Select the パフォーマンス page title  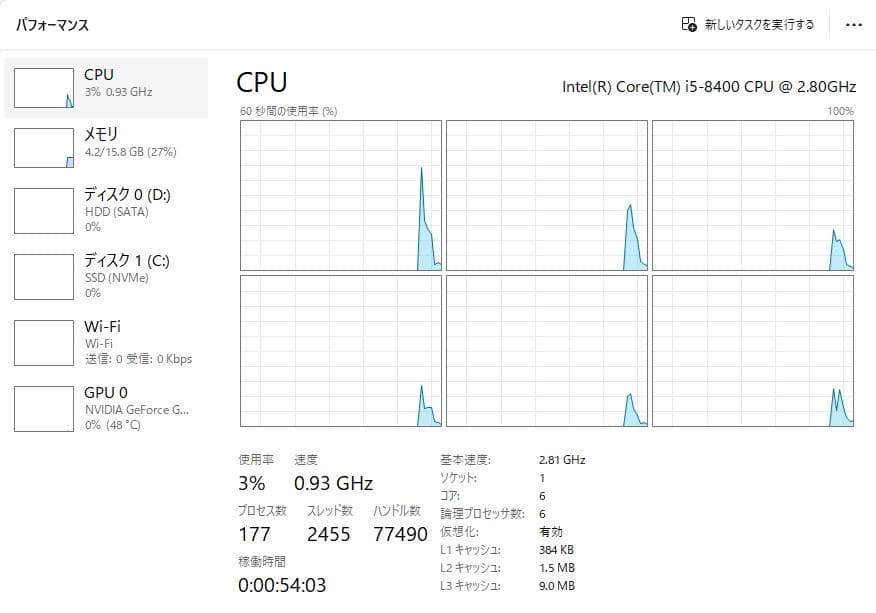coord(52,23)
